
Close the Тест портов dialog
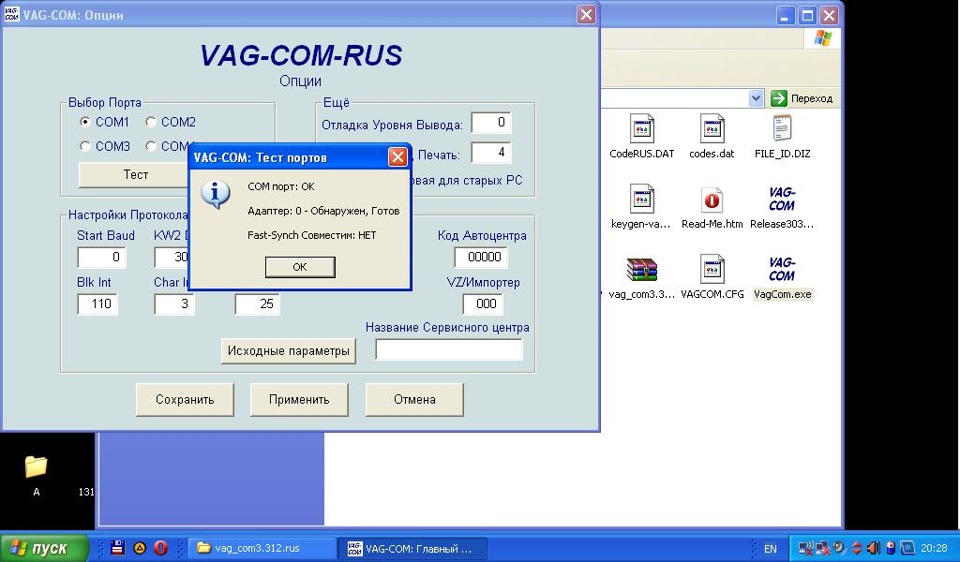click(398, 157)
